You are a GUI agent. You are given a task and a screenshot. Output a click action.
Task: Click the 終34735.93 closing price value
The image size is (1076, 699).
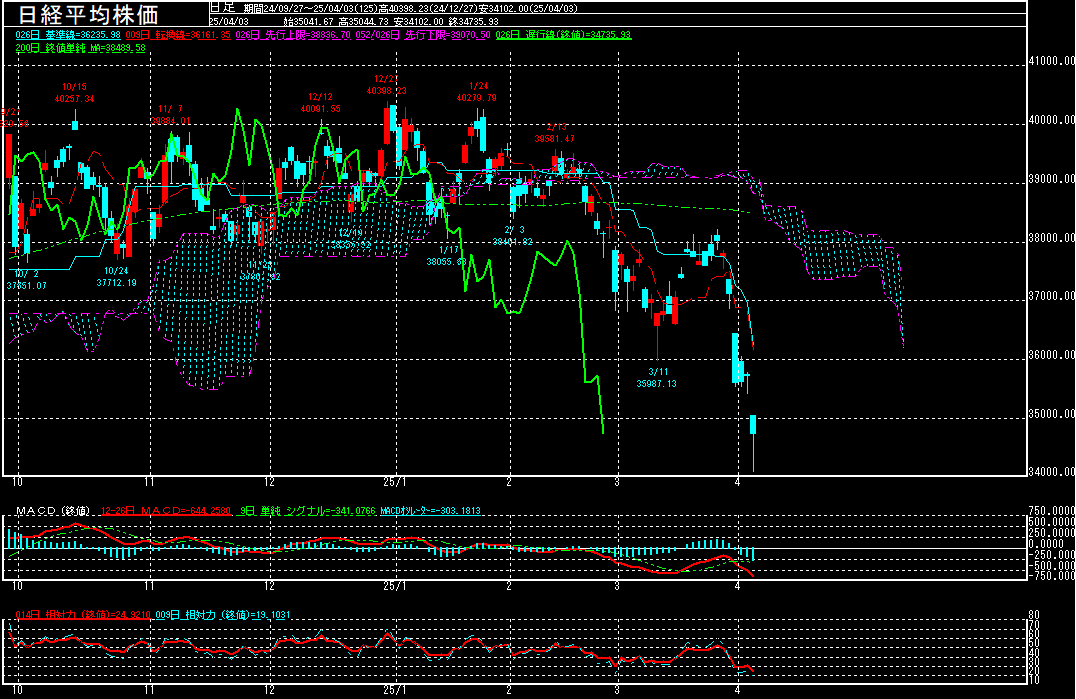pyautogui.click(x=473, y=22)
